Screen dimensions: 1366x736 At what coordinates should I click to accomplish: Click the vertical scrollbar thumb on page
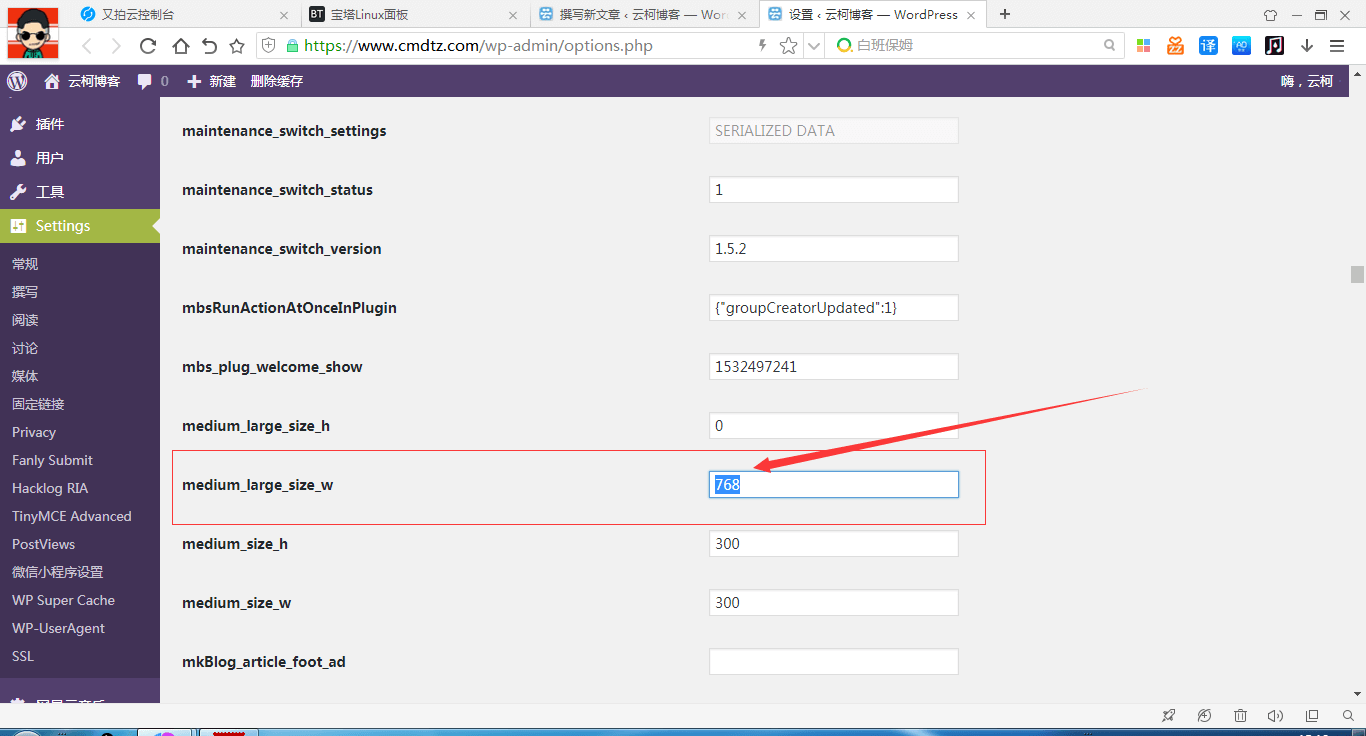click(x=1357, y=275)
